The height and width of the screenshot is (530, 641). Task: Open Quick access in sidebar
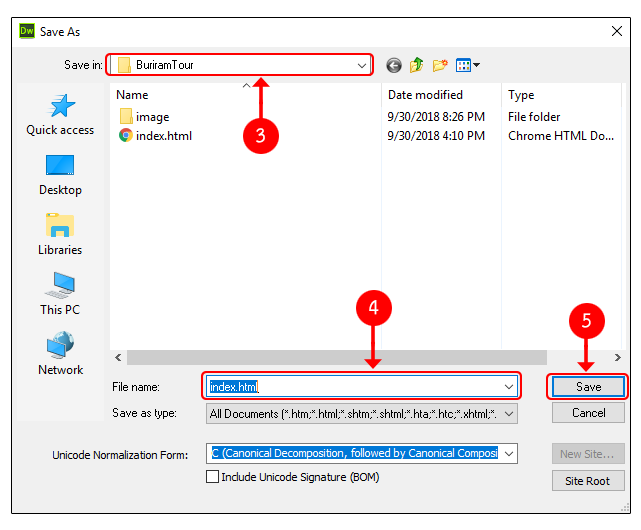[60, 115]
